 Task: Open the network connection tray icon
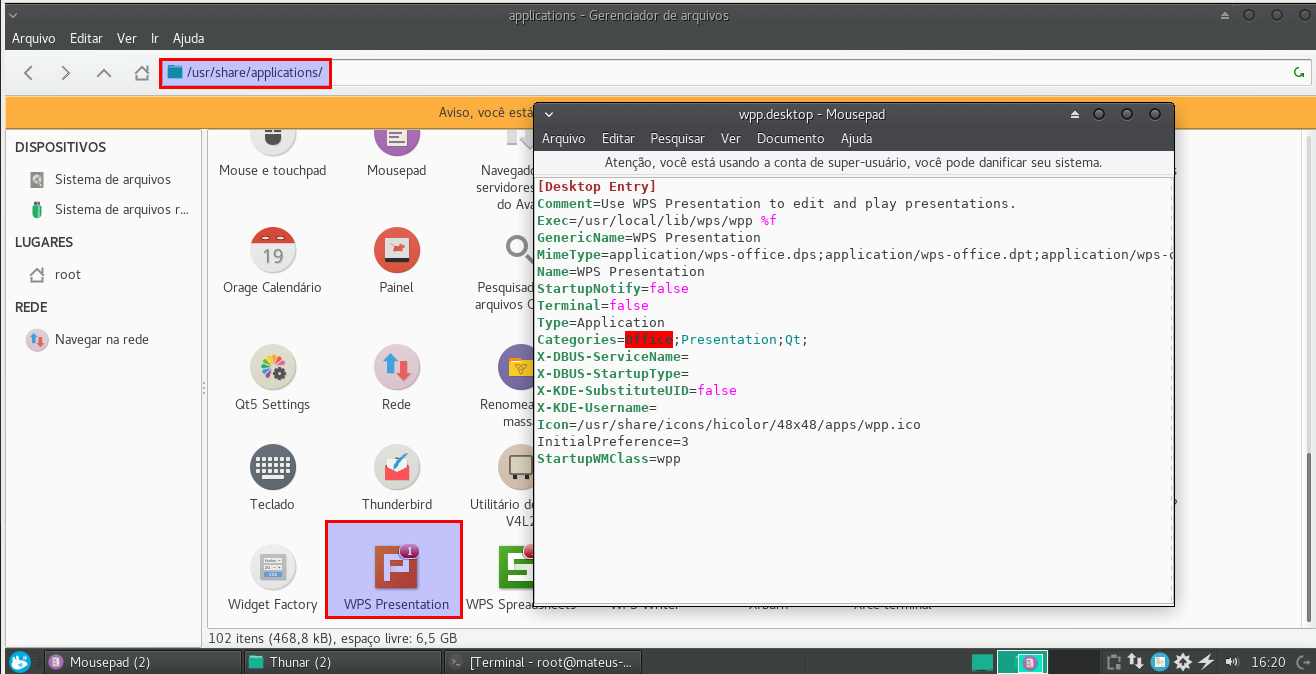[1136, 662]
